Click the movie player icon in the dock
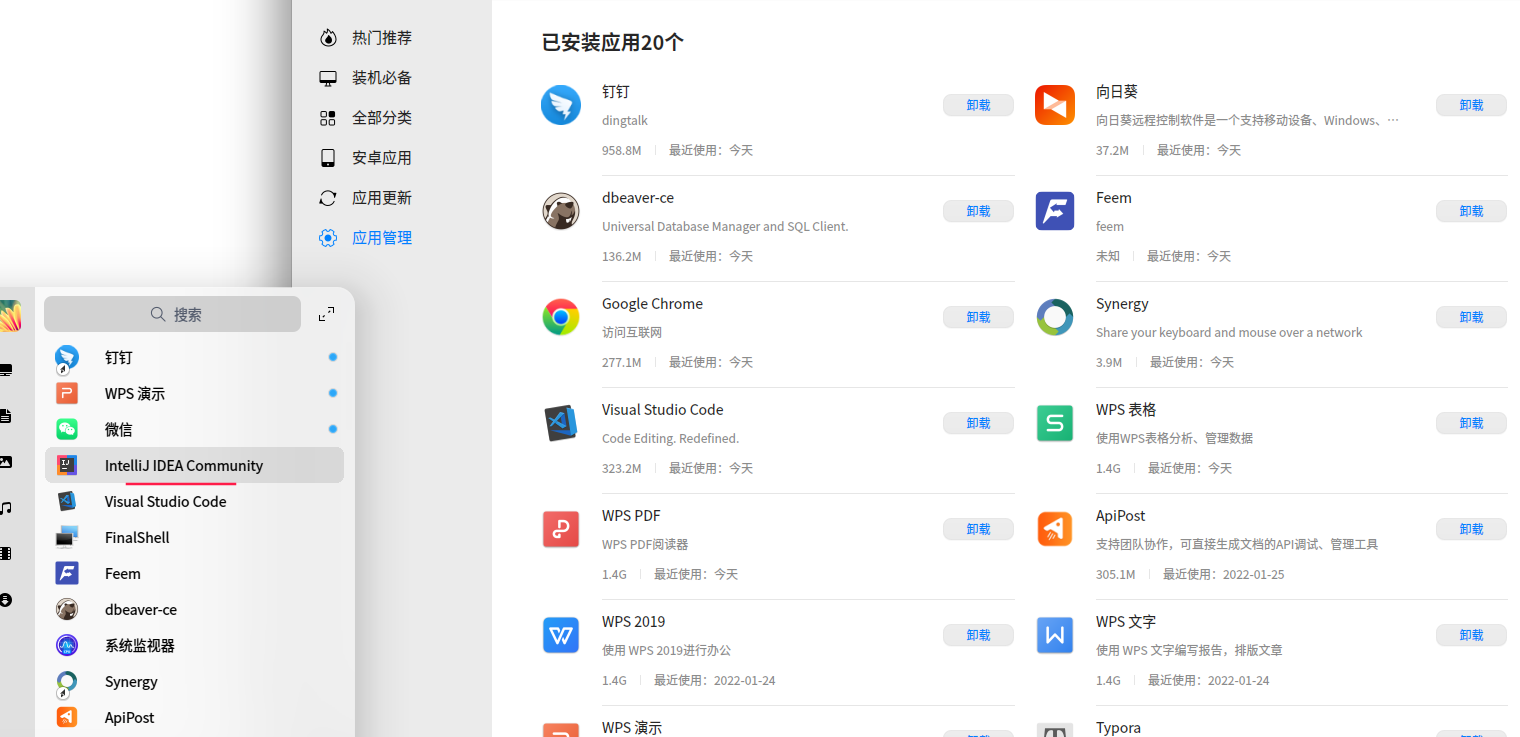 click(6, 554)
